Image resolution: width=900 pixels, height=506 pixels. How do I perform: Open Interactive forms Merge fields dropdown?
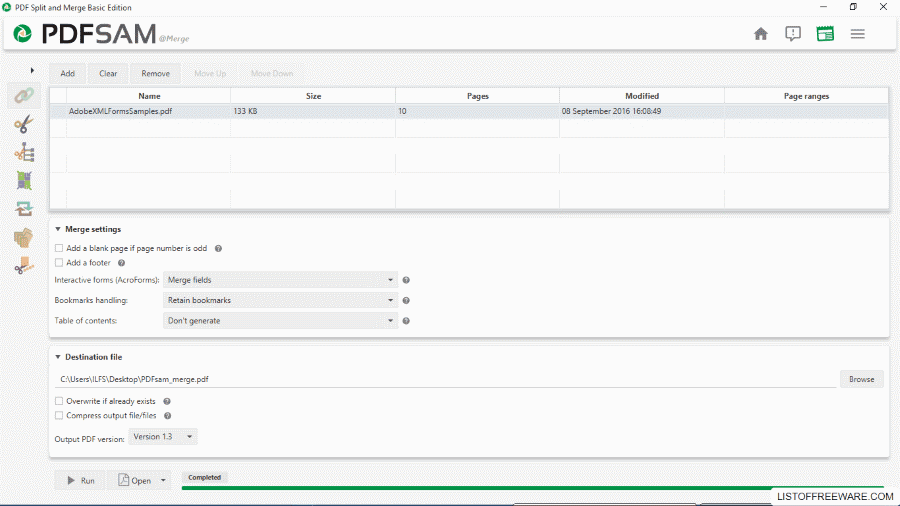coord(280,280)
